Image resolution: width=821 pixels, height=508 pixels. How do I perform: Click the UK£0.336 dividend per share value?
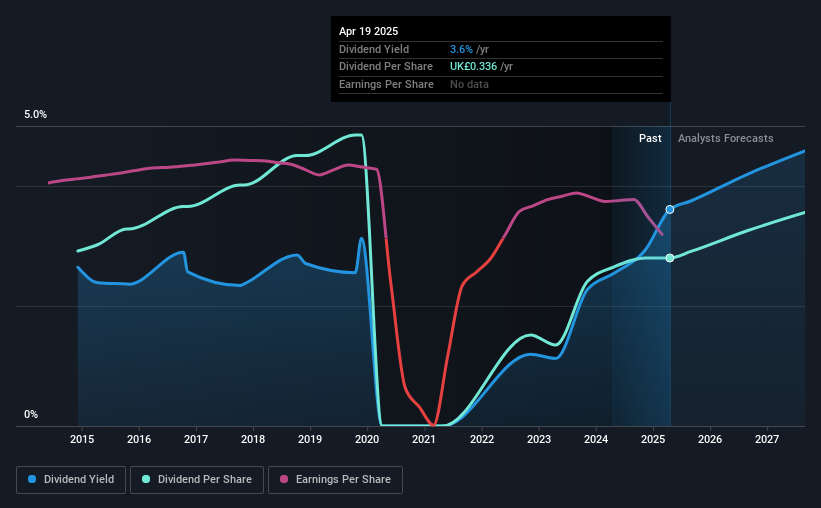click(473, 67)
